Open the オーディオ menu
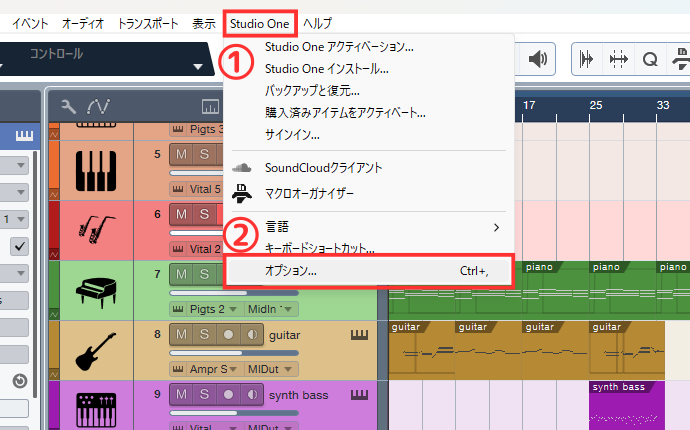This screenshot has height=430, width=690. click(83, 24)
